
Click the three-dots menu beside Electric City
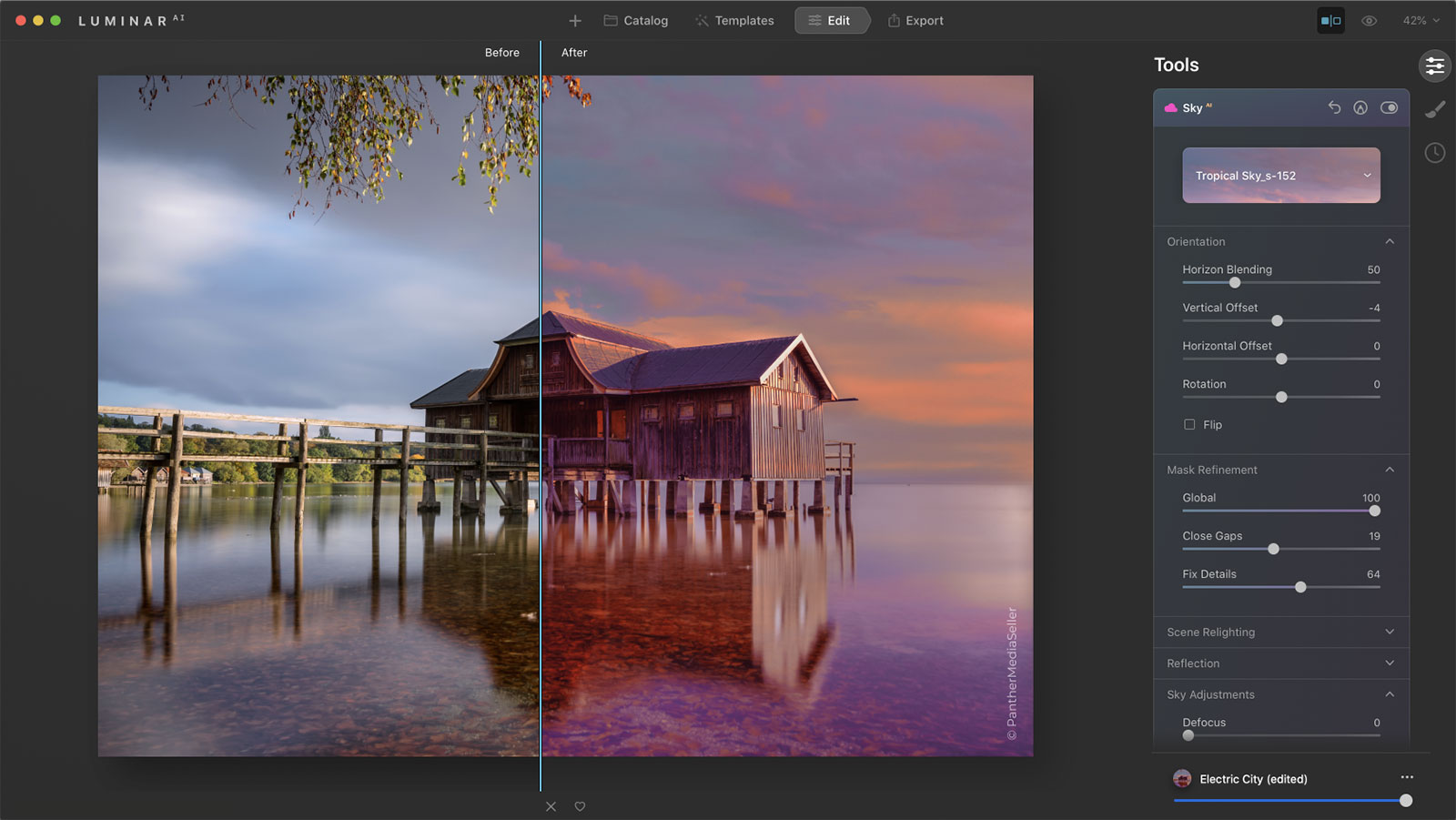[x=1407, y=777]
